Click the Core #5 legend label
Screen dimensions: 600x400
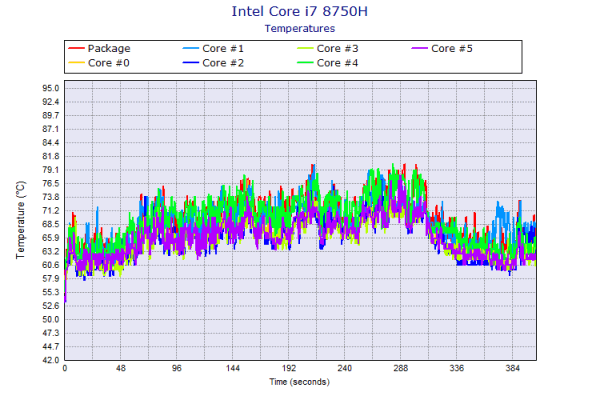[452, 49]
